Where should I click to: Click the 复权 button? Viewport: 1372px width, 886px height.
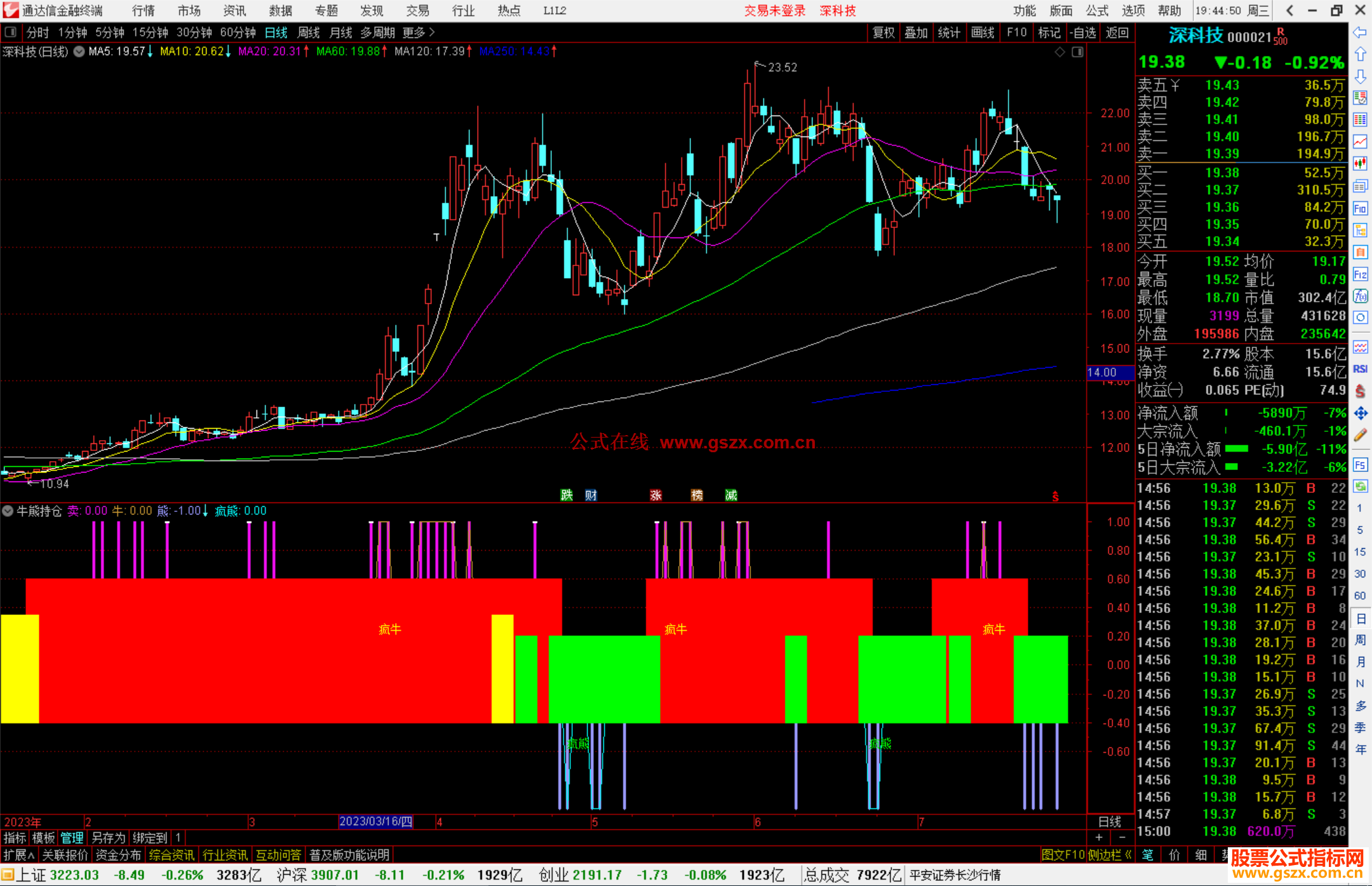pos(883,32)
